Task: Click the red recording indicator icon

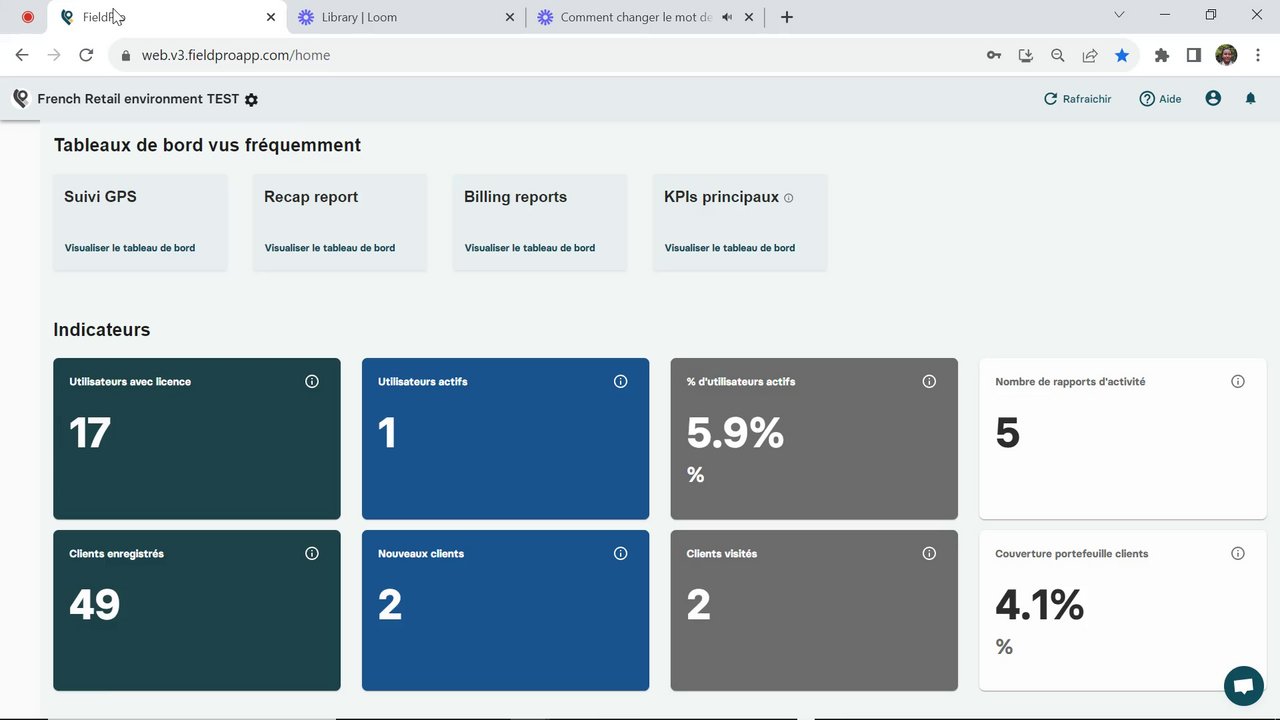Action: pyautogui.click(x=28, y=17)
